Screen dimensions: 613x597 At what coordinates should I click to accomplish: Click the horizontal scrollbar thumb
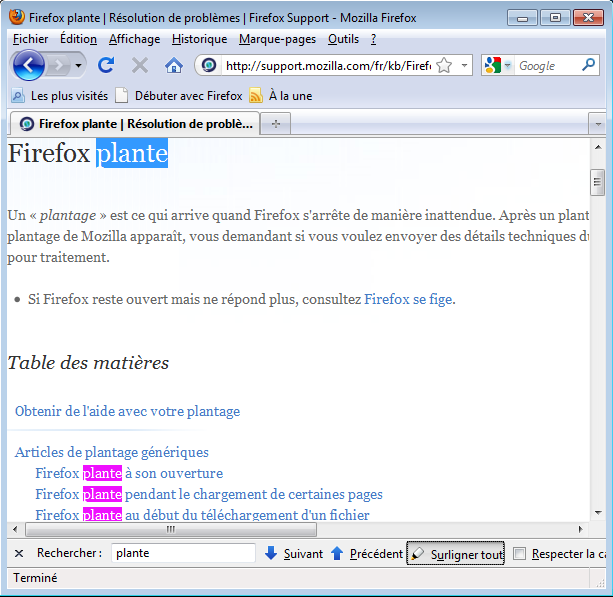pyautogui.click(x=171, y=529)
